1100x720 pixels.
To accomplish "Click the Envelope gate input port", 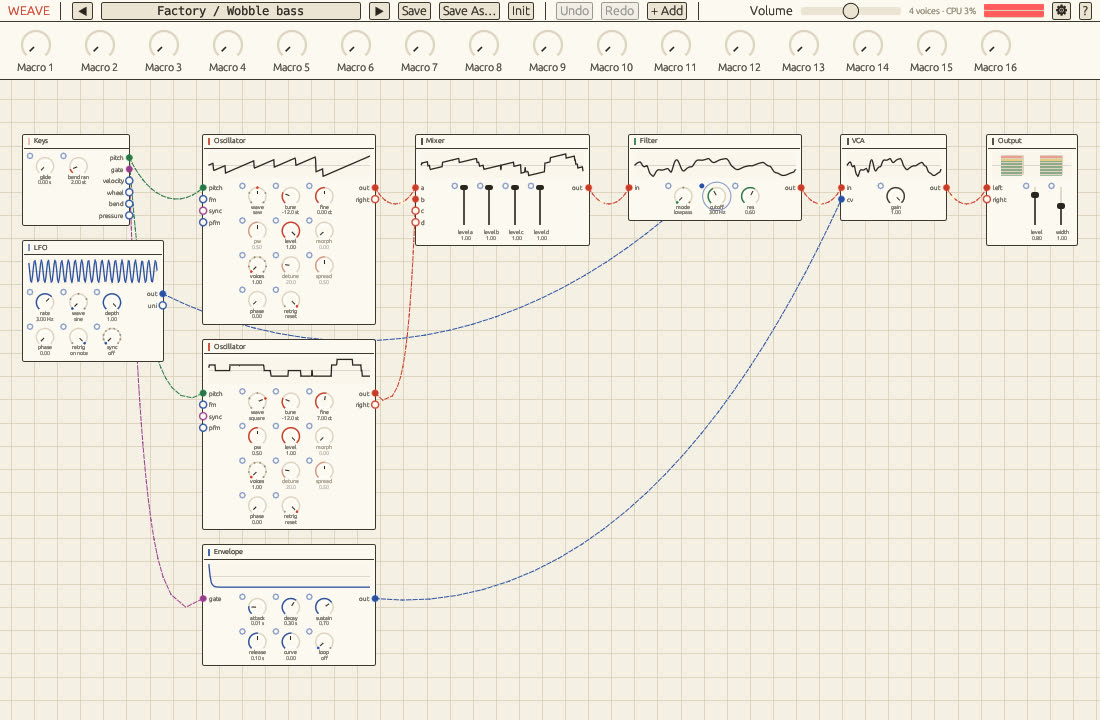I will 203,599.
